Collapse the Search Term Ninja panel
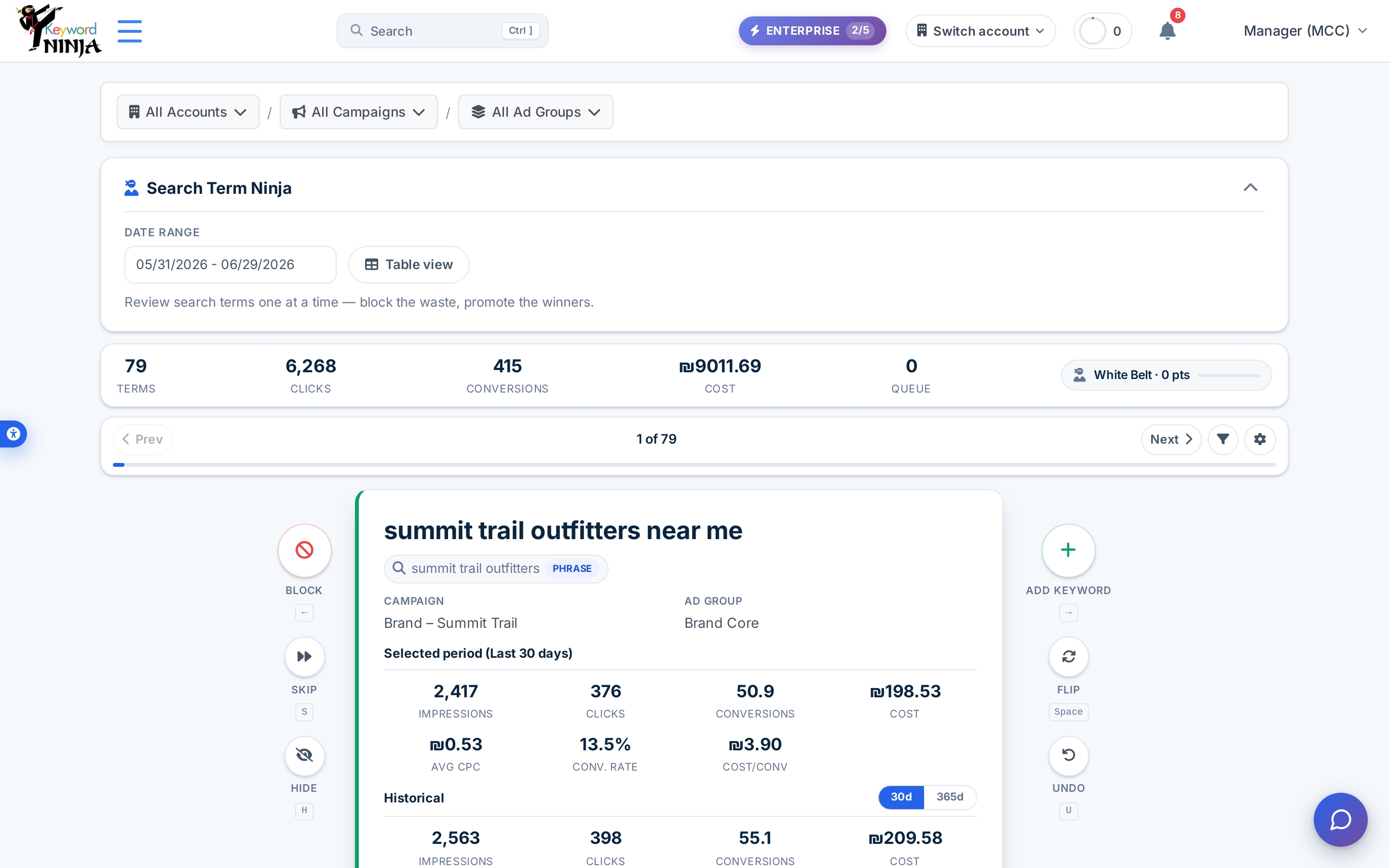This screenshot has width=1389, height=868. point(1250,188)
